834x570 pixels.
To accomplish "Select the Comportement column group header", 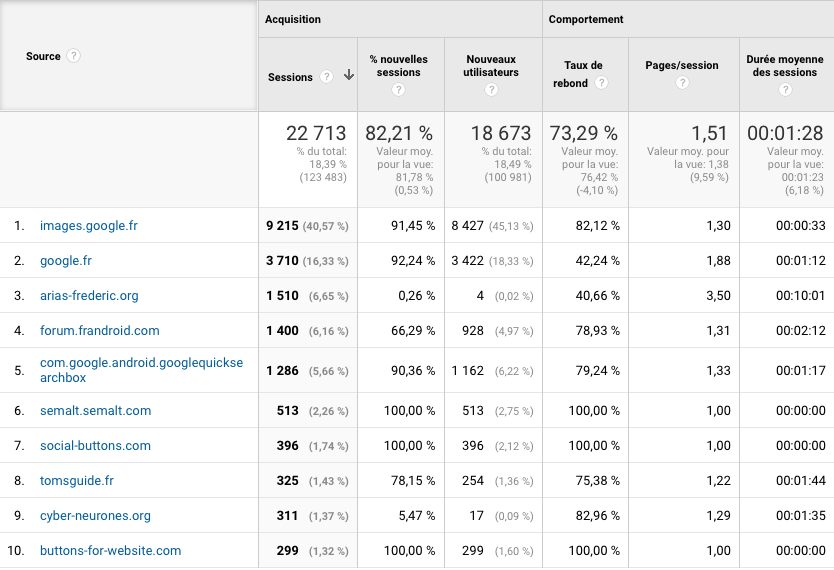I will tap(586, 19).
